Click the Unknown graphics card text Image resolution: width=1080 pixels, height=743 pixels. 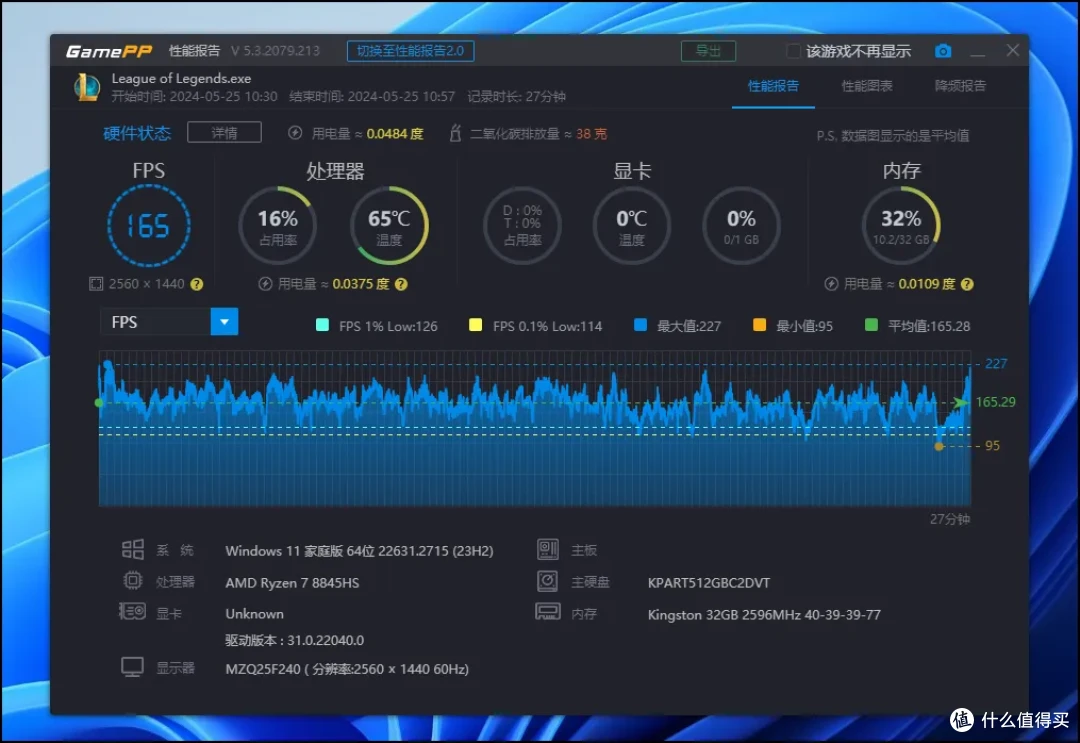254,614
